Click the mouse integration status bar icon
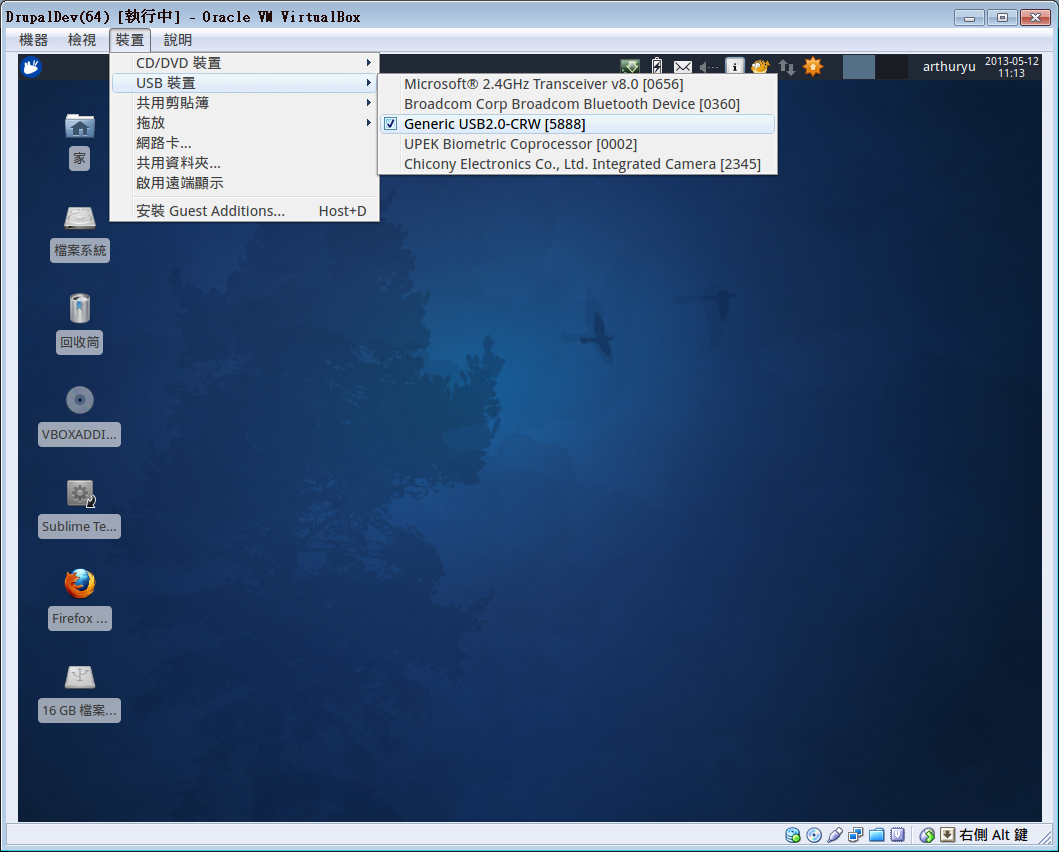 pyautogui.click(x=925, y=835)
